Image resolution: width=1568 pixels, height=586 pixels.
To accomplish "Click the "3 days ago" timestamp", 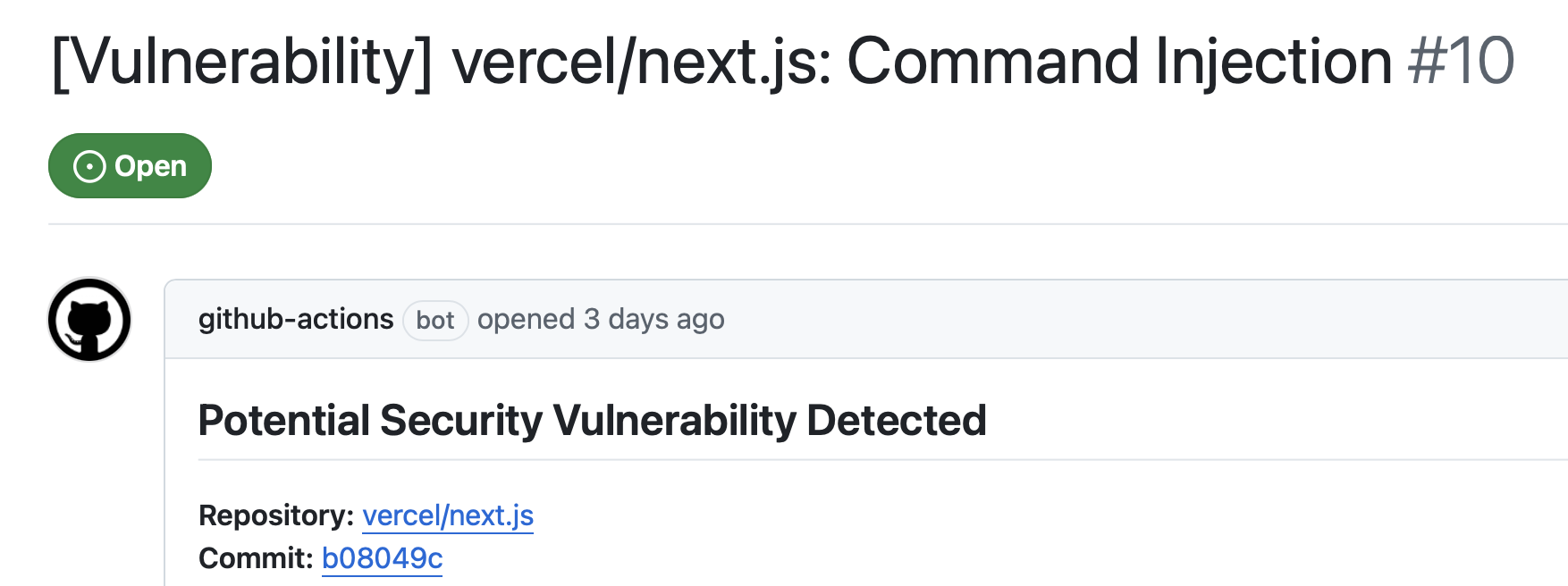I will click(654, 320).
